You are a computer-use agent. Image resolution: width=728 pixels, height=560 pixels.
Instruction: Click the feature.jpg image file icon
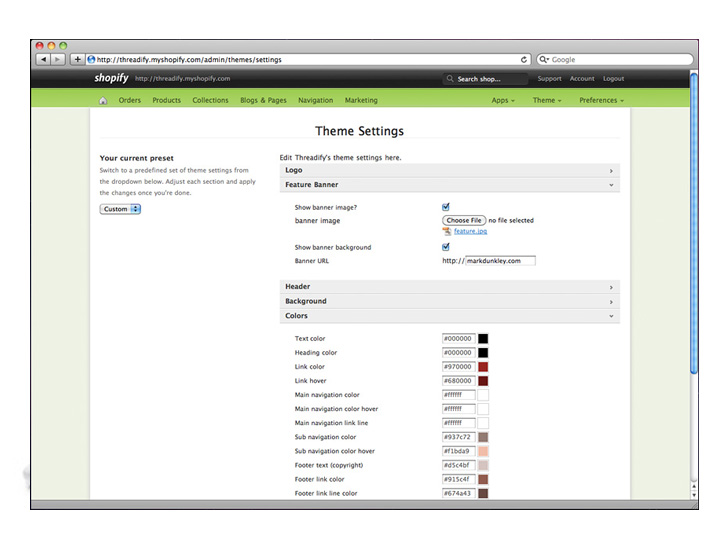[x=446, y=231]
